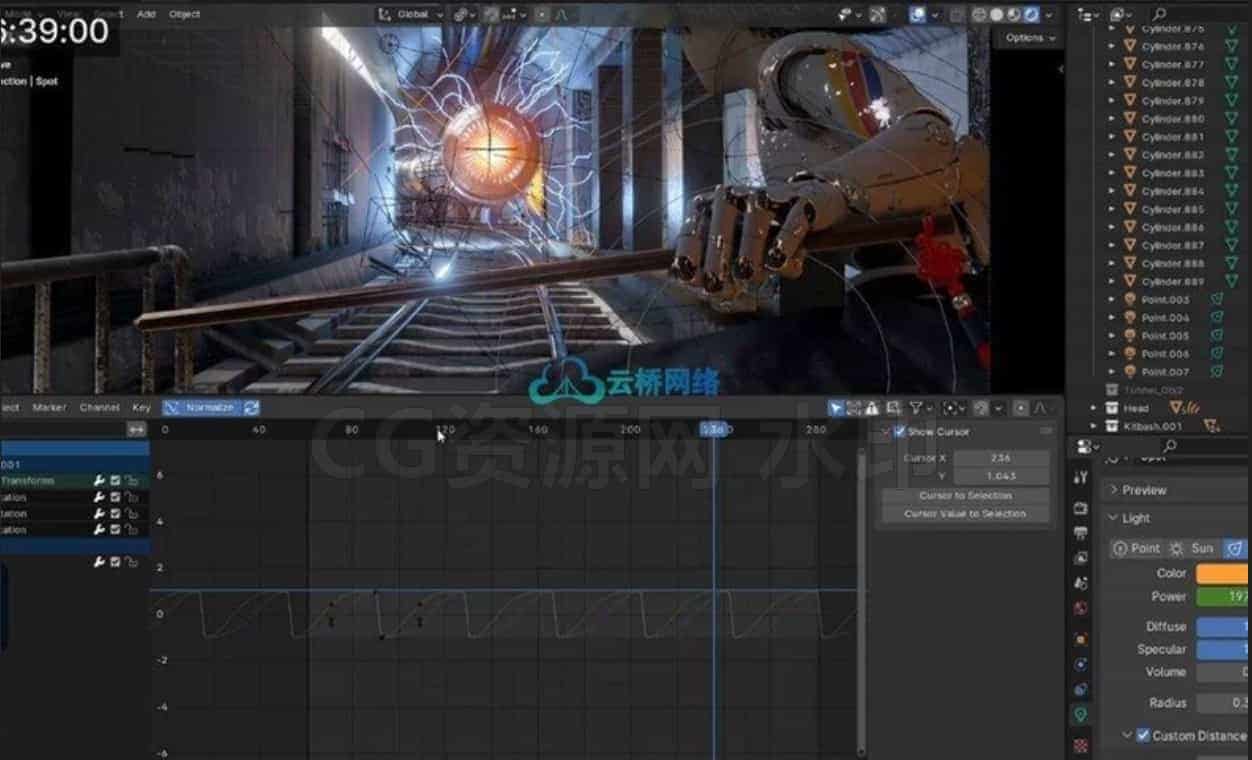
Task: Open the Object properties tab
Action: click(1080, 638)
